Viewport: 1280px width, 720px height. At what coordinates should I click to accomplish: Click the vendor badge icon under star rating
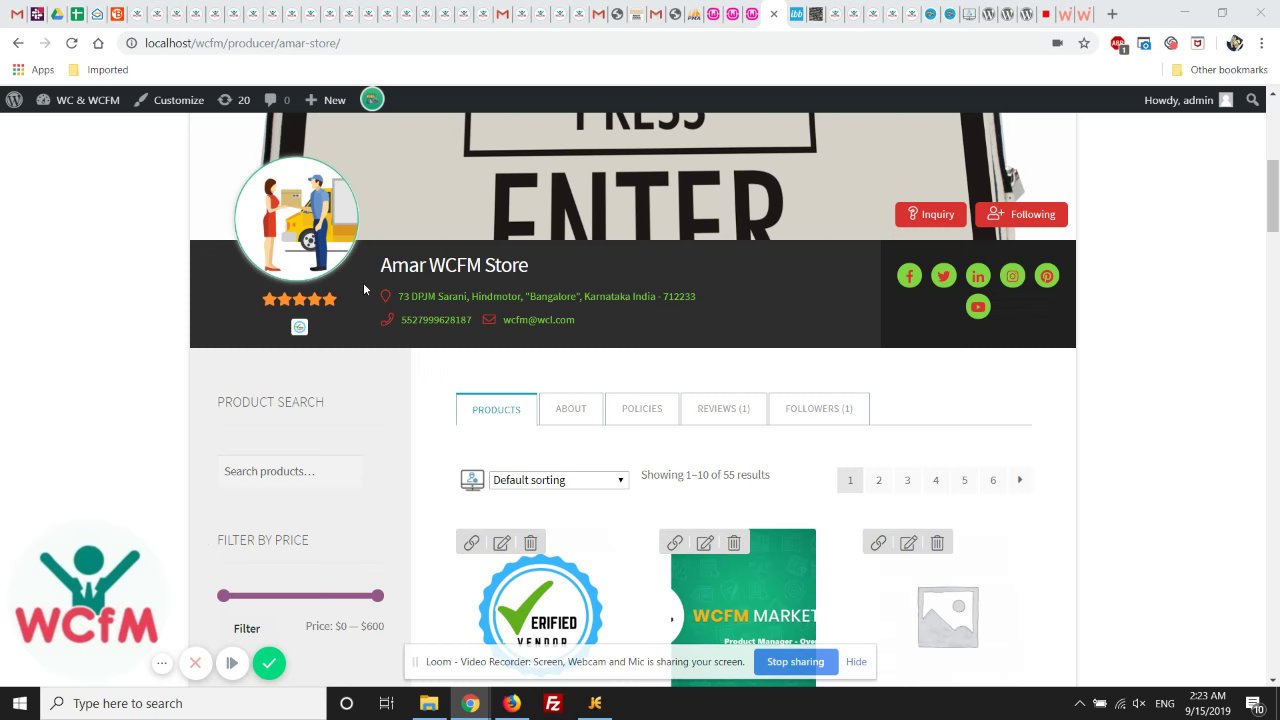[299, 327]
